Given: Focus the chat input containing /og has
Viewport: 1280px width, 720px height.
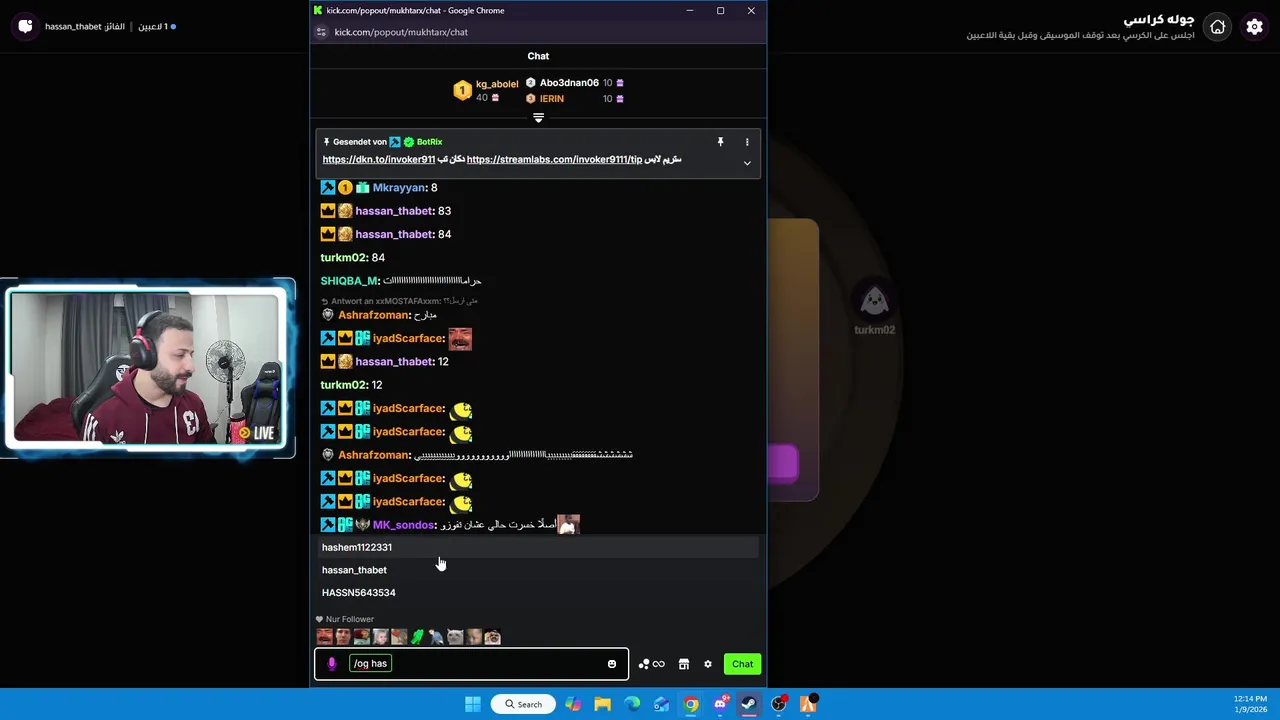Looking at the screenshot, I should point(472,664).
